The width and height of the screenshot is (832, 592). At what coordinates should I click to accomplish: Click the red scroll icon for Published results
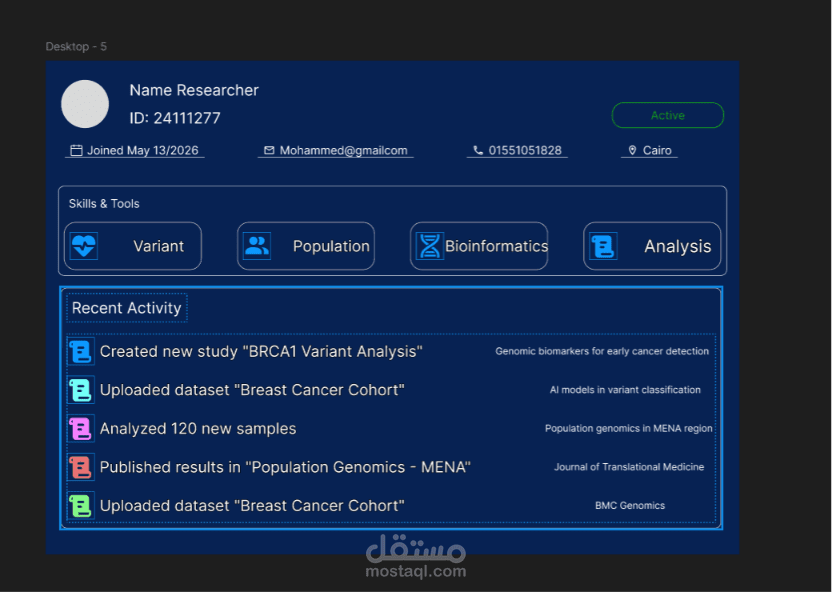(x=81, y=467)
